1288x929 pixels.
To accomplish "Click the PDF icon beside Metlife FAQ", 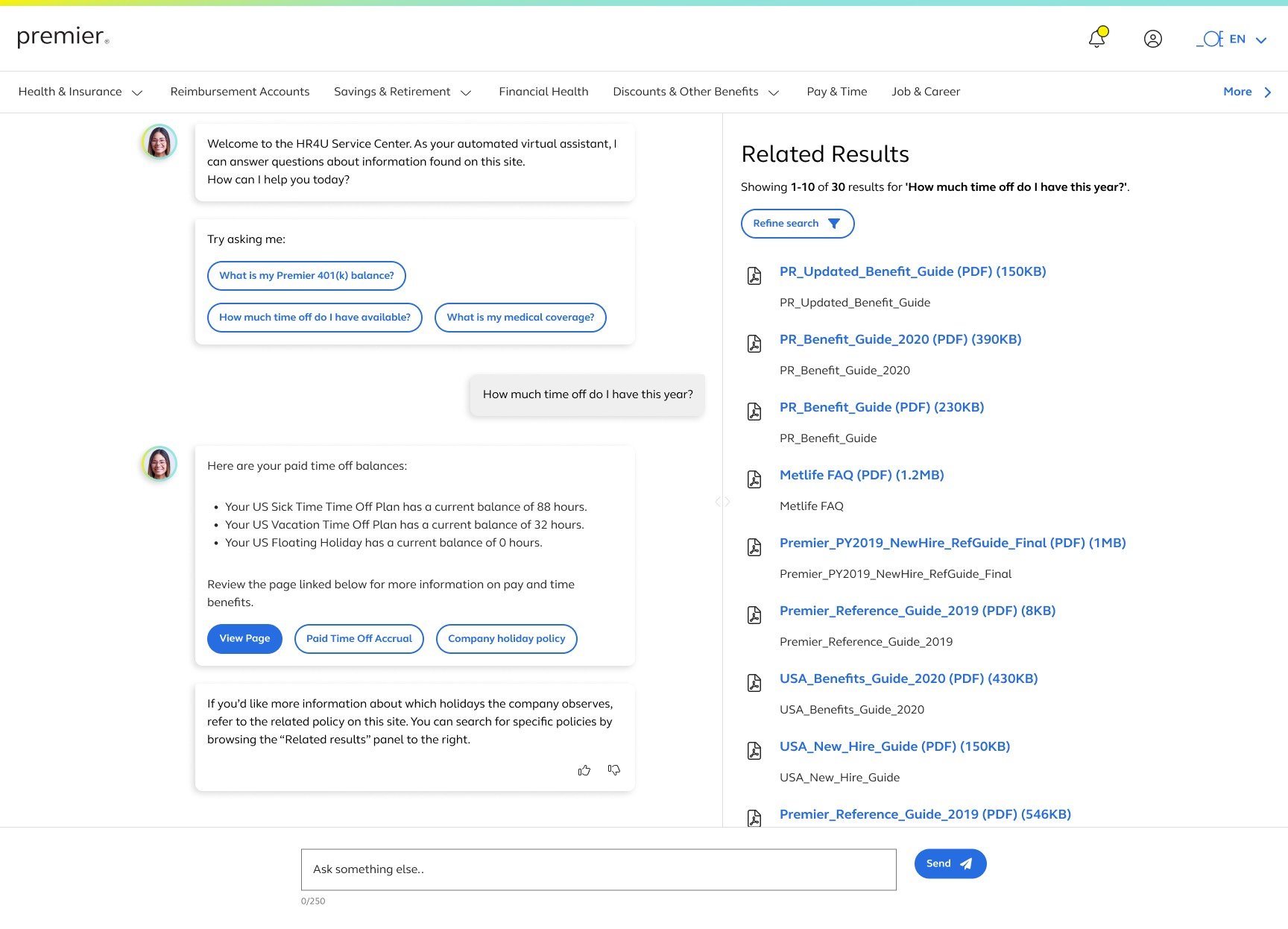I will pyautogui.click(x=754, y=479).
